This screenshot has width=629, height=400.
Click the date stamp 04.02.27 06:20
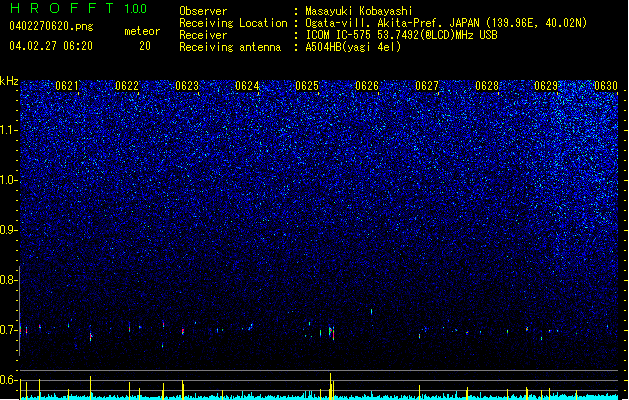tap(51, 46)
